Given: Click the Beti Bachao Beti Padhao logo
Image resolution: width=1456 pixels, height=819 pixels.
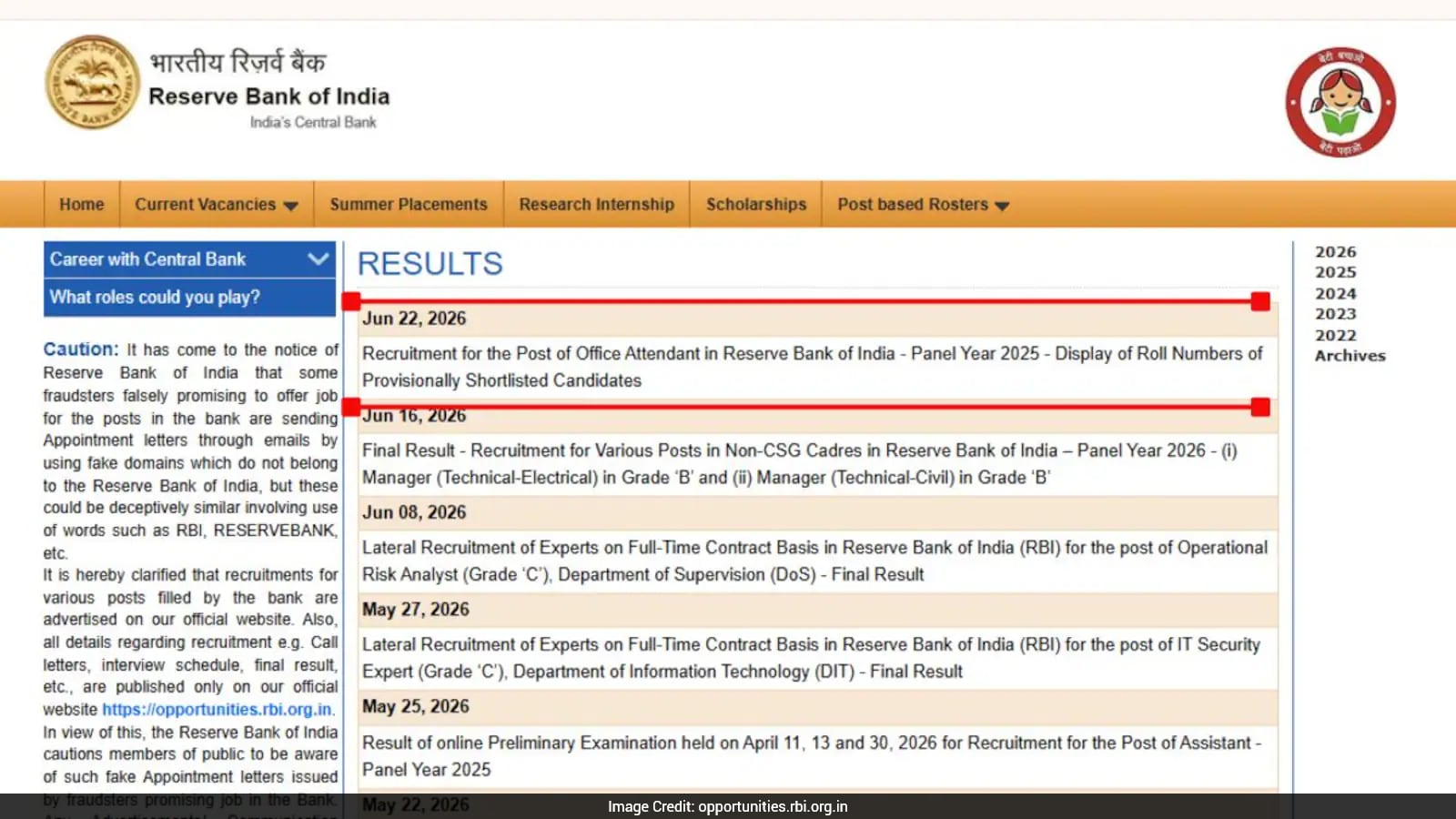Looking at the screenshot, I should (1340, 102).
